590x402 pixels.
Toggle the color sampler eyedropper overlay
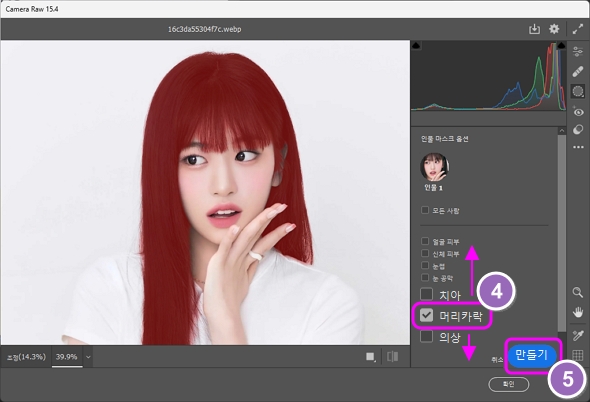578,335
